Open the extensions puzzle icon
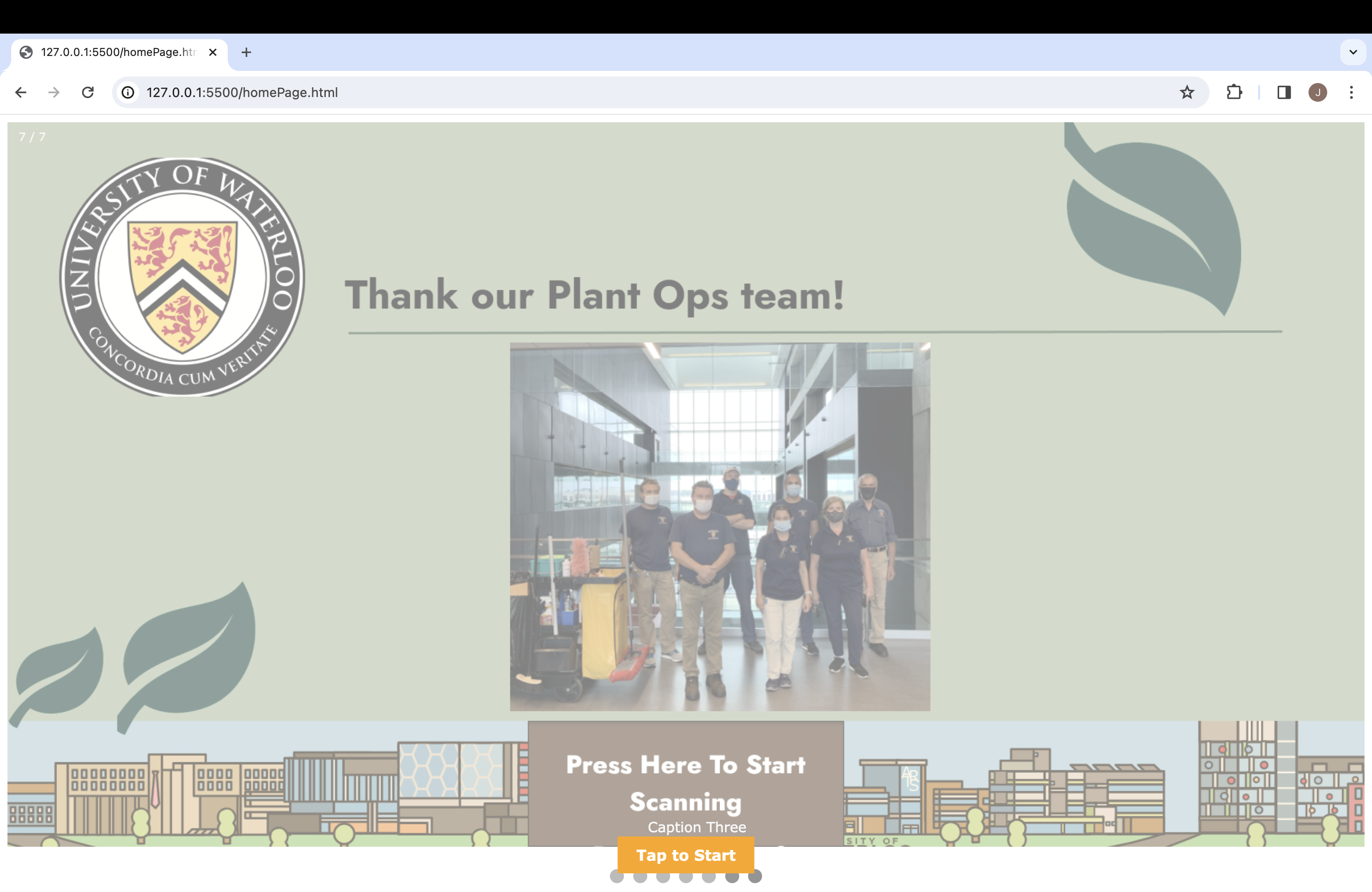This screenshot has width=1372, height=892. click(1234, 92)
